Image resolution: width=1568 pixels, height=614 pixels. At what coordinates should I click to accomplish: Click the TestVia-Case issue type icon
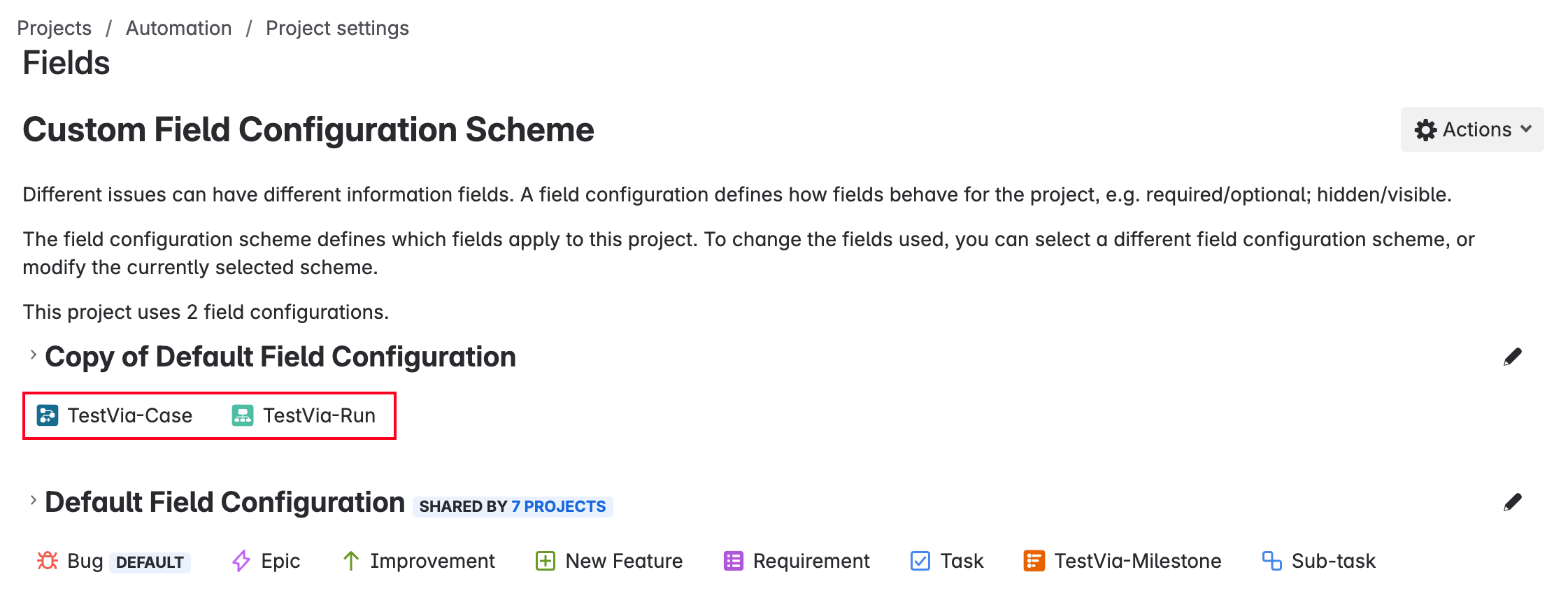48,415
